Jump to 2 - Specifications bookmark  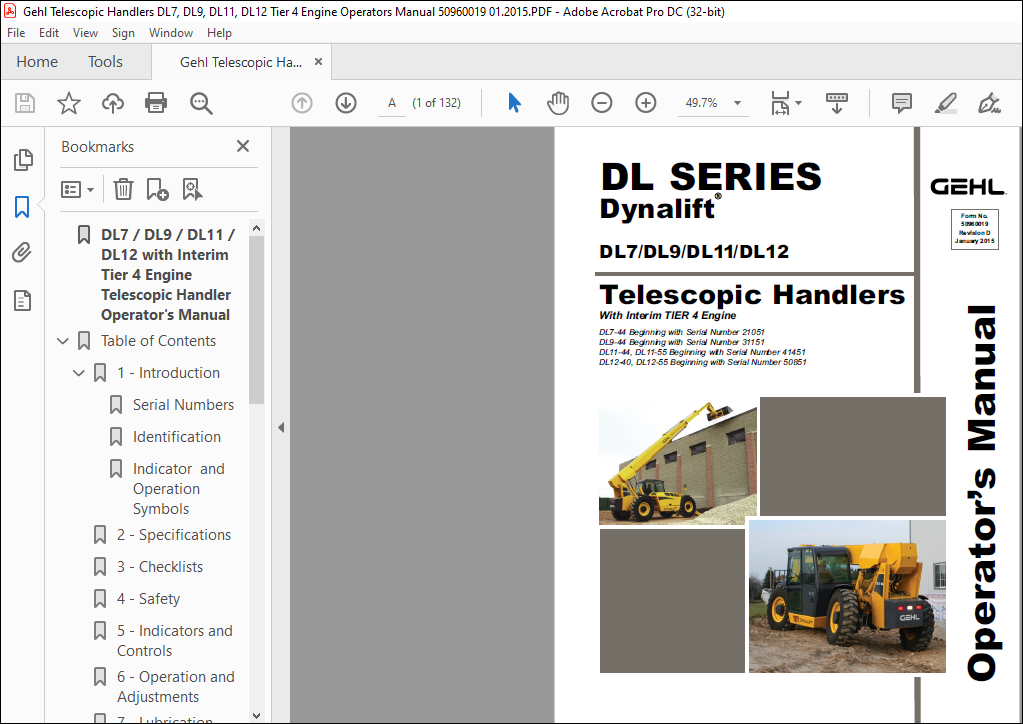point(174,535)
